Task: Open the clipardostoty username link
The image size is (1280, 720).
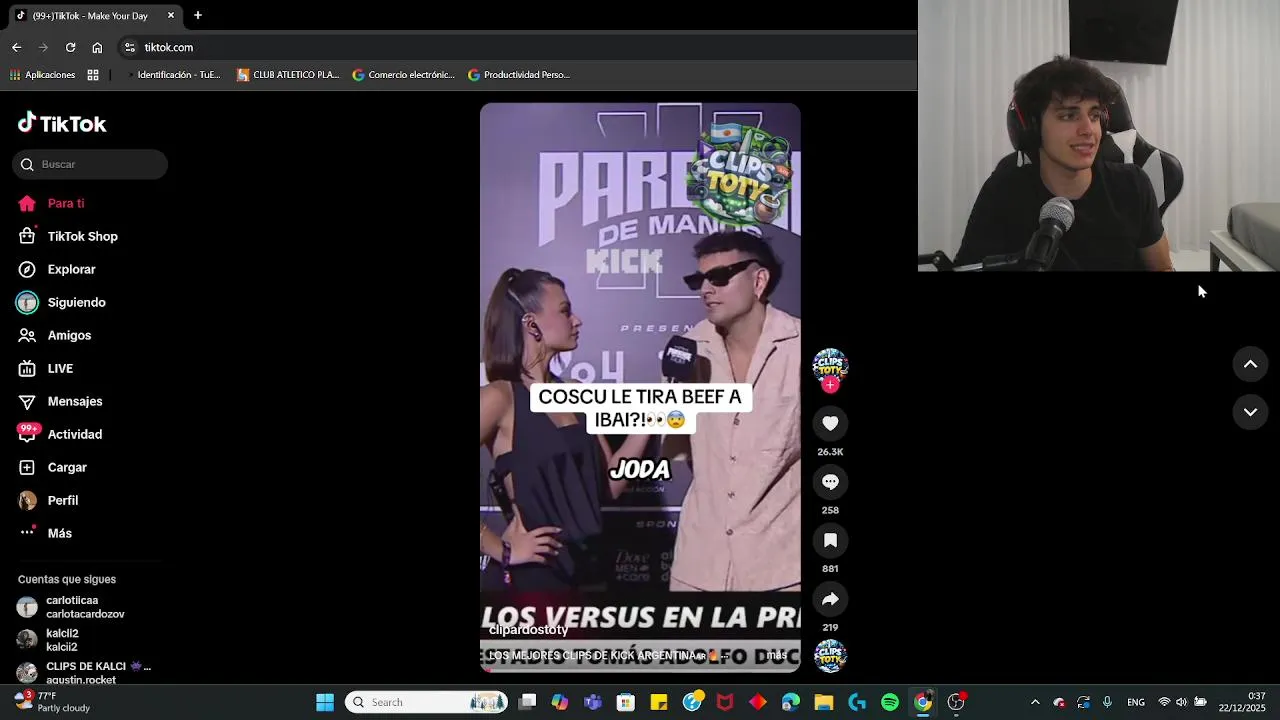Action: (528, 630)
